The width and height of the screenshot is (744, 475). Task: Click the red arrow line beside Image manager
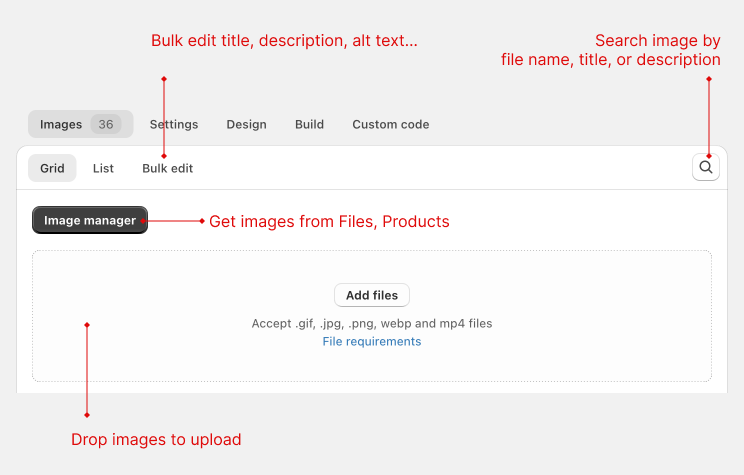(x=173, y=221)
